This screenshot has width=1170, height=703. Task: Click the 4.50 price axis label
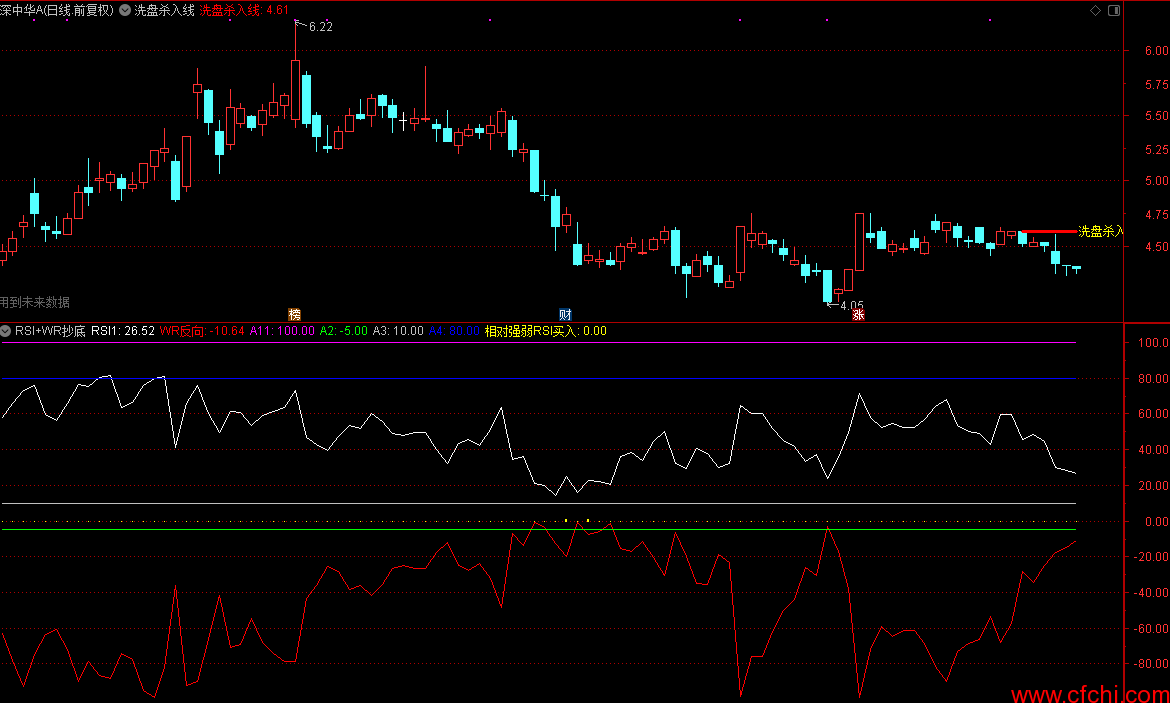tap(1157, 247)
